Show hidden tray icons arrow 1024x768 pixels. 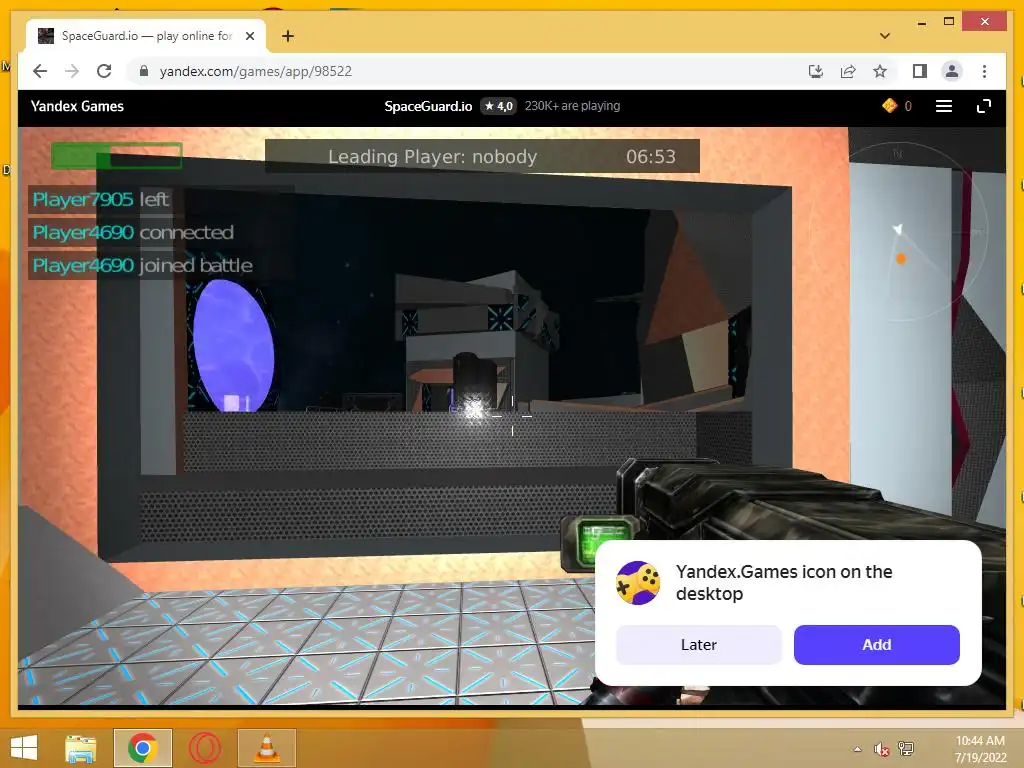(x=857, y=749)
